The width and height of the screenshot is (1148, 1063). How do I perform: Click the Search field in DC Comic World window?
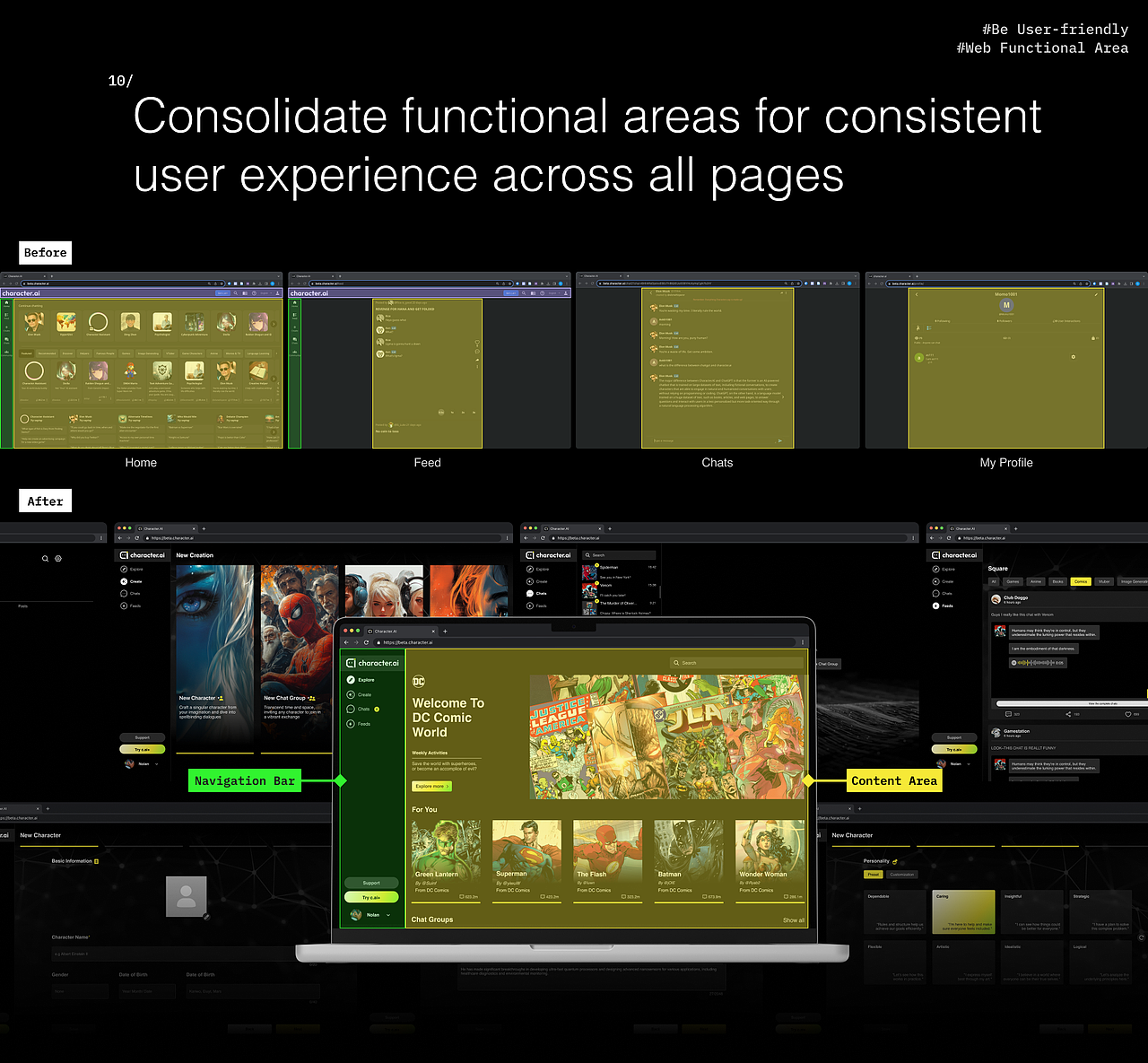(x=735, y=663)
